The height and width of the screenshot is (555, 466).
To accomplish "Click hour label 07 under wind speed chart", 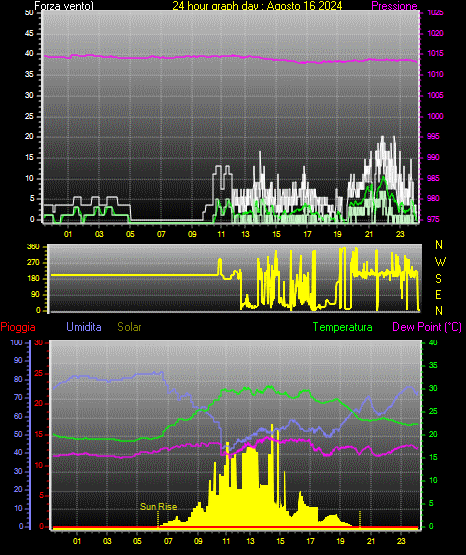I will coord(161,234).
